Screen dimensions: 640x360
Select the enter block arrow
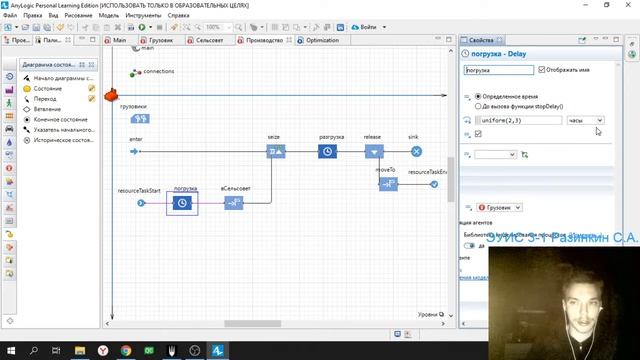pyautogui.click(x=134, y=151)
